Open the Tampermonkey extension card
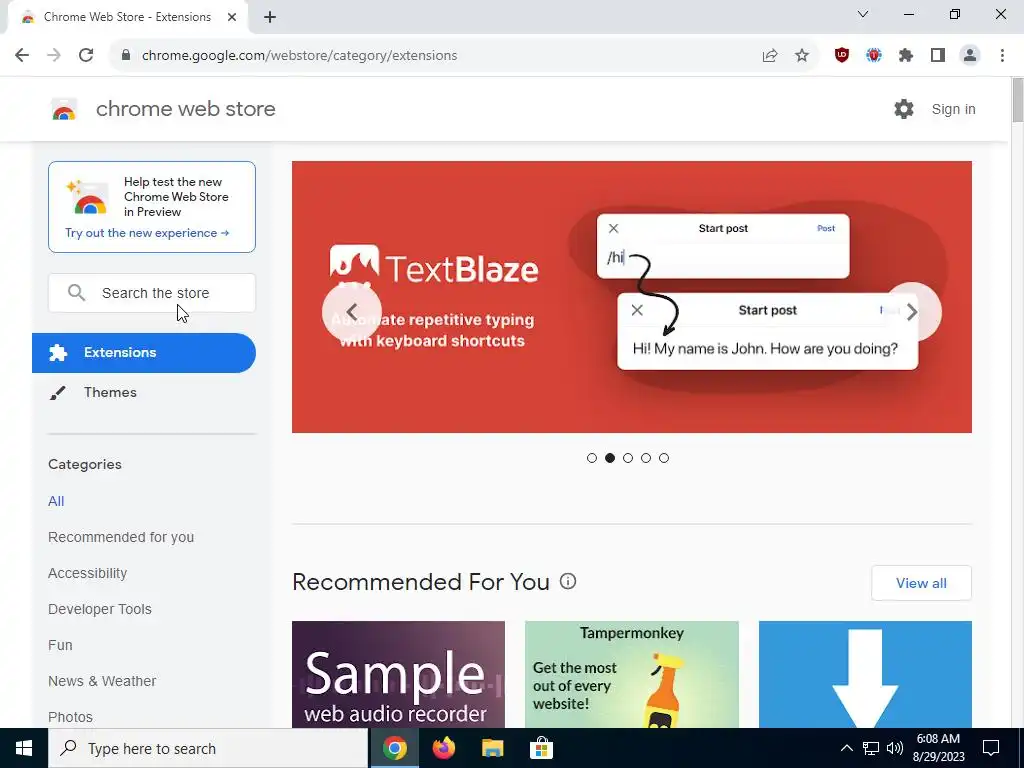The height and width of the screenshot is (768, 1024). 632,675
